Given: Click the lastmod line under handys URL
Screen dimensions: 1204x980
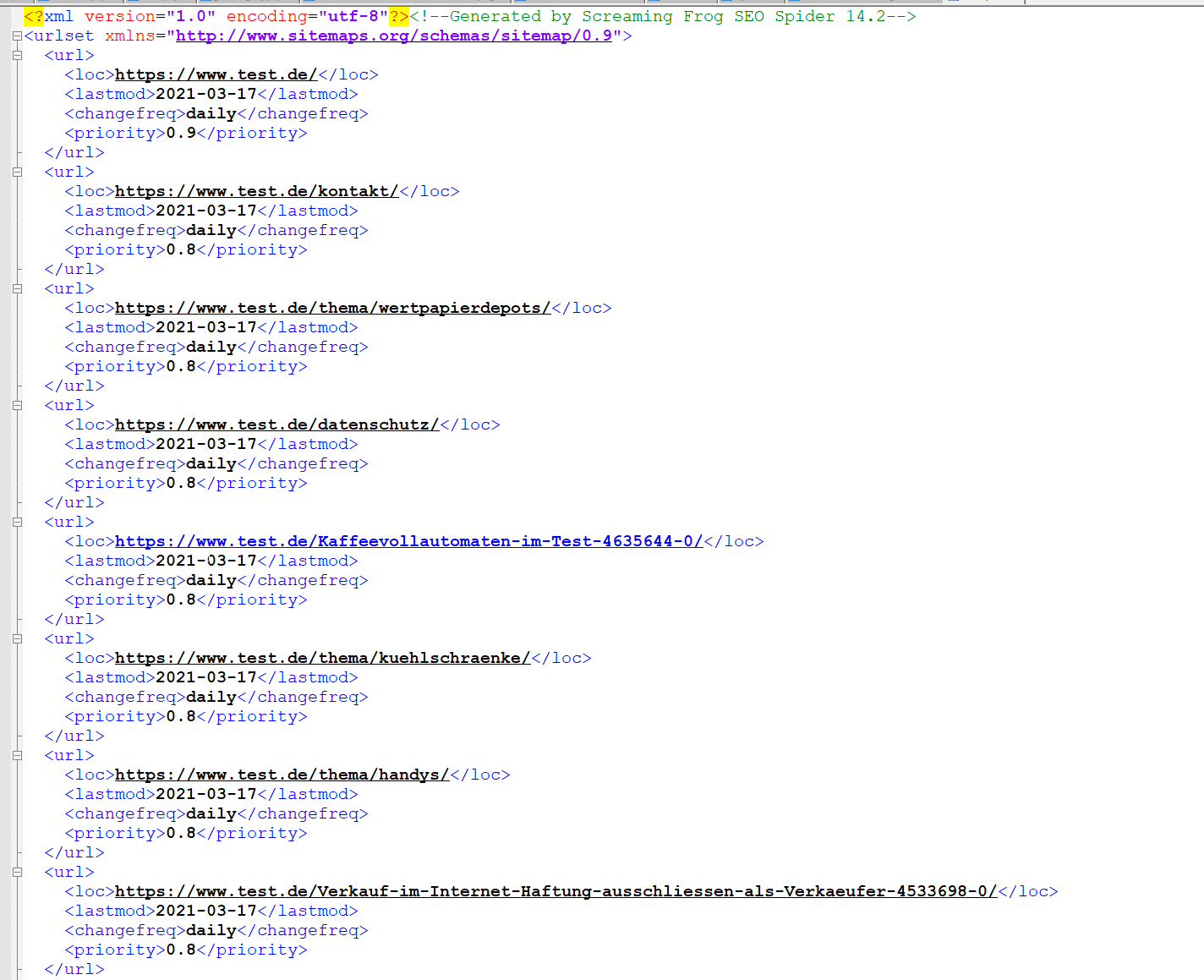Looking at the screenshot, I should point(211,794).
